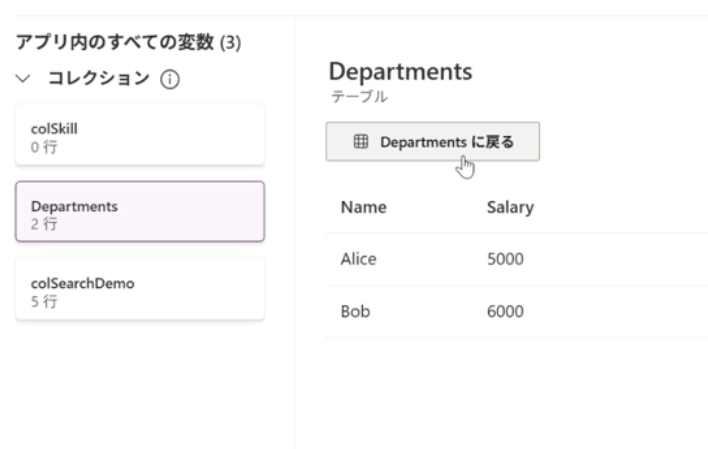Click the 6000 salary value
Image resolution: width=708 pixels, height=449 pixels.
click(505, 312)
